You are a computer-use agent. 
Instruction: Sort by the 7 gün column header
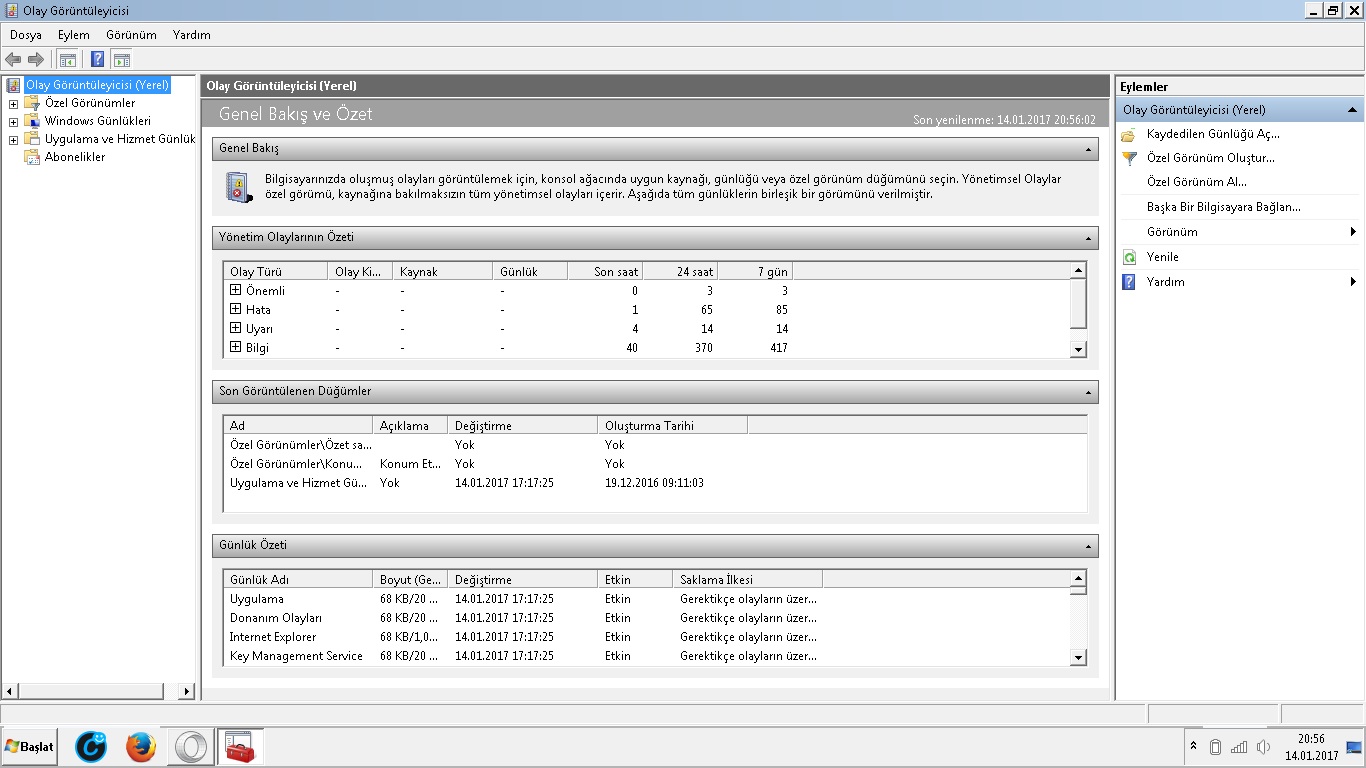[755, 271]
